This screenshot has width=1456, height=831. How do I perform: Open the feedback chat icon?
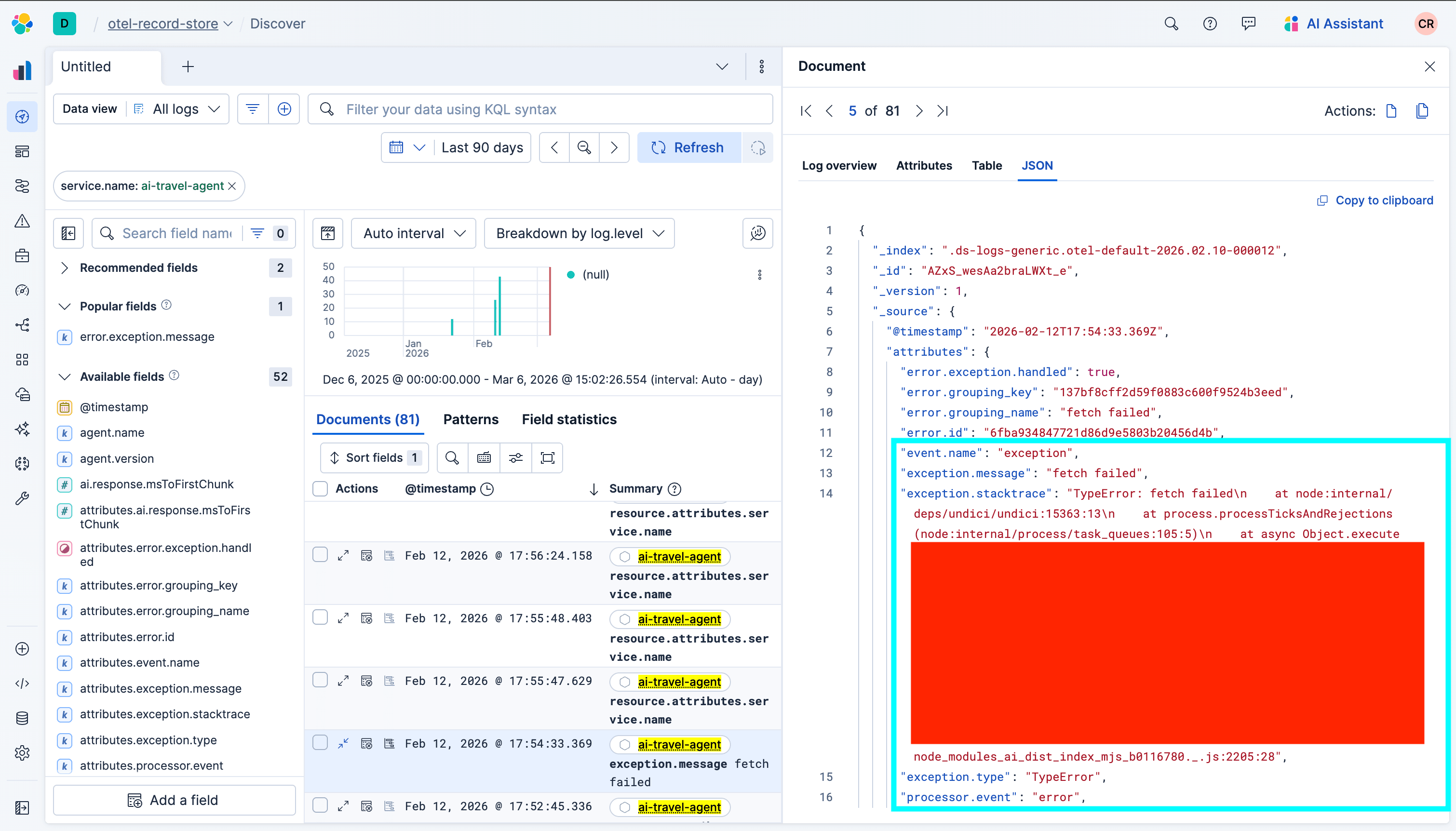[x=1248, y=24]
